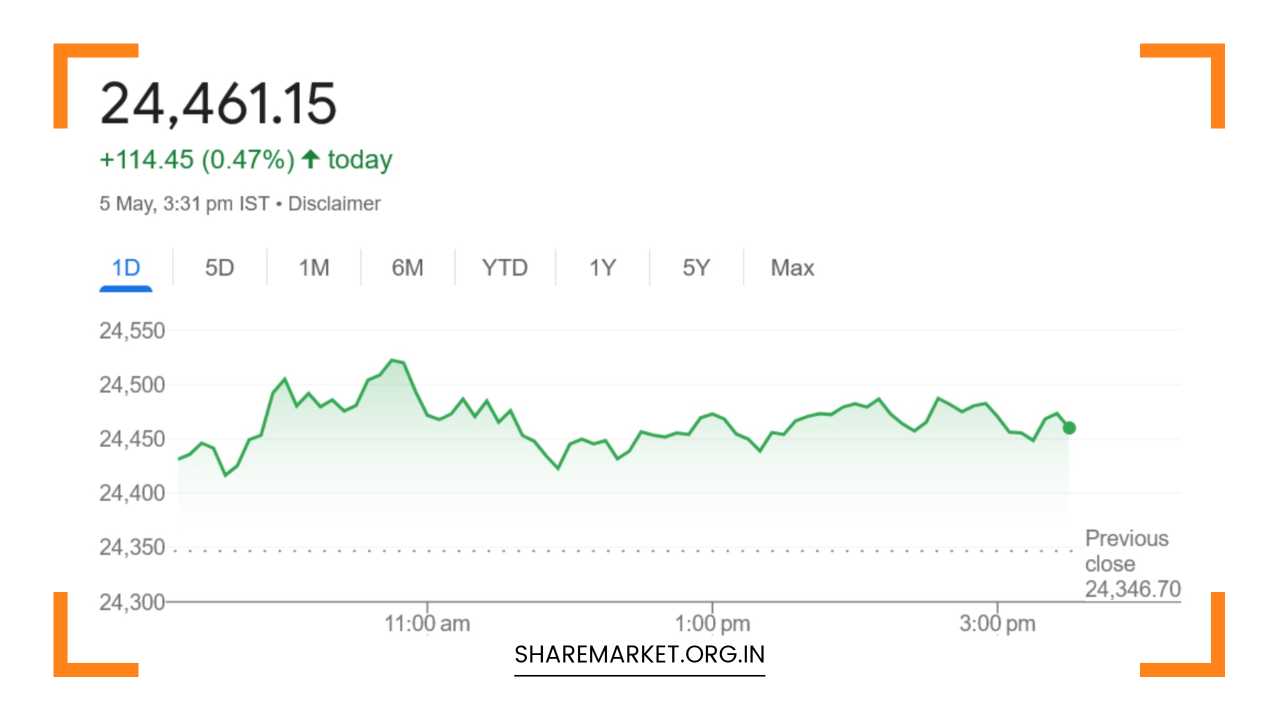Image resolution: width=1280 pixels, height=720 pixels.
Task: Click the 1:00 pm axis label
Action: pos(712,624)
